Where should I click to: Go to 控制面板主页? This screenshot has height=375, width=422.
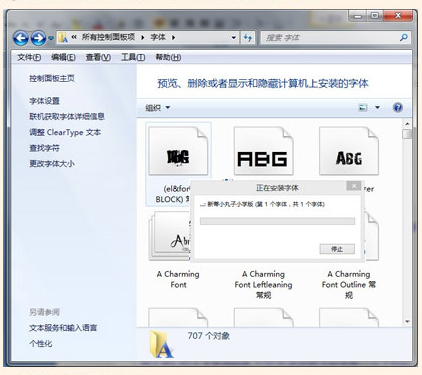(52, 78)
